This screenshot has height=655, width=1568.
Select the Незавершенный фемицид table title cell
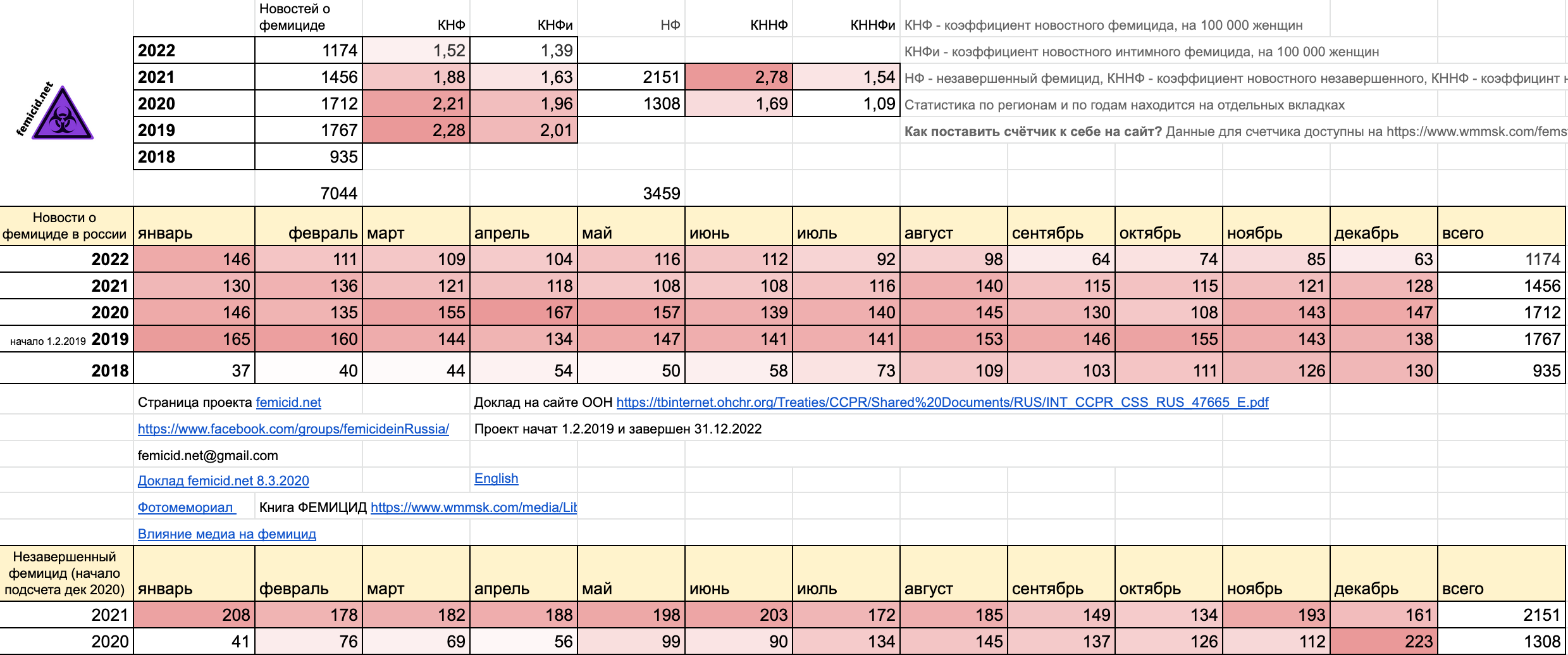pyautogui.click(x=66, y=573)
